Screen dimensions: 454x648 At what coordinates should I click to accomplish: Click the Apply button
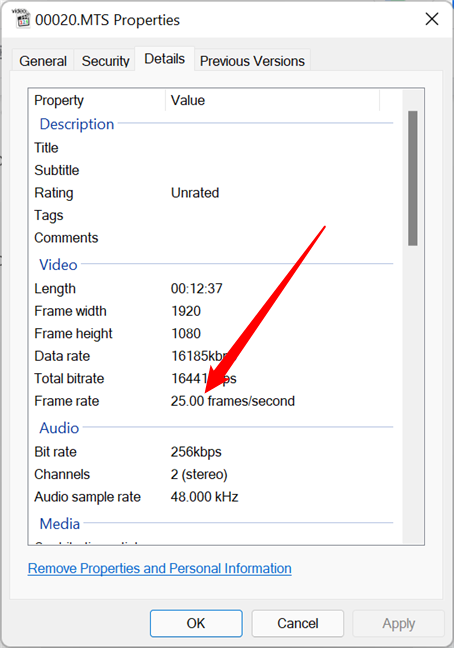398,623
